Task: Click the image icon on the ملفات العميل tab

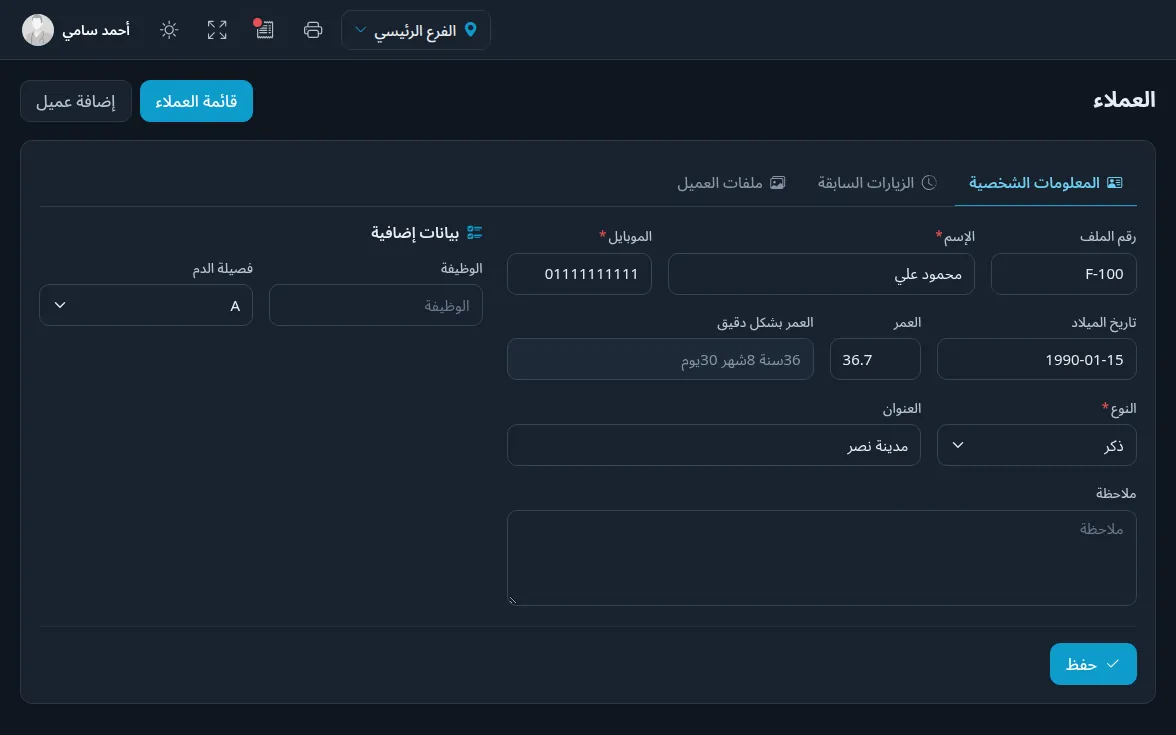Action: (x=778, y=183)
